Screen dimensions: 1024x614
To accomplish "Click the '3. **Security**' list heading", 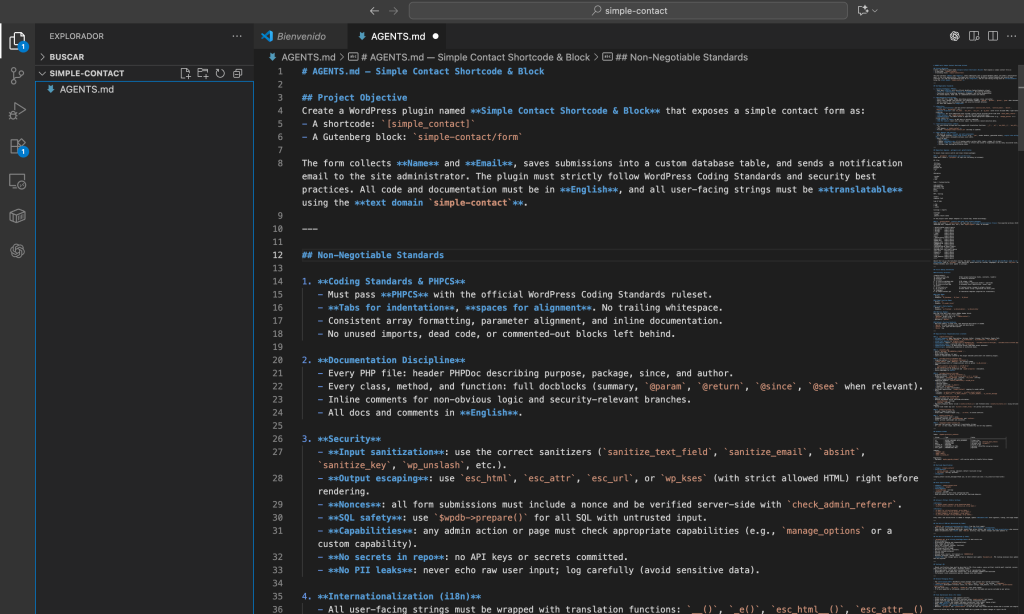I will [x=341, y=439].
